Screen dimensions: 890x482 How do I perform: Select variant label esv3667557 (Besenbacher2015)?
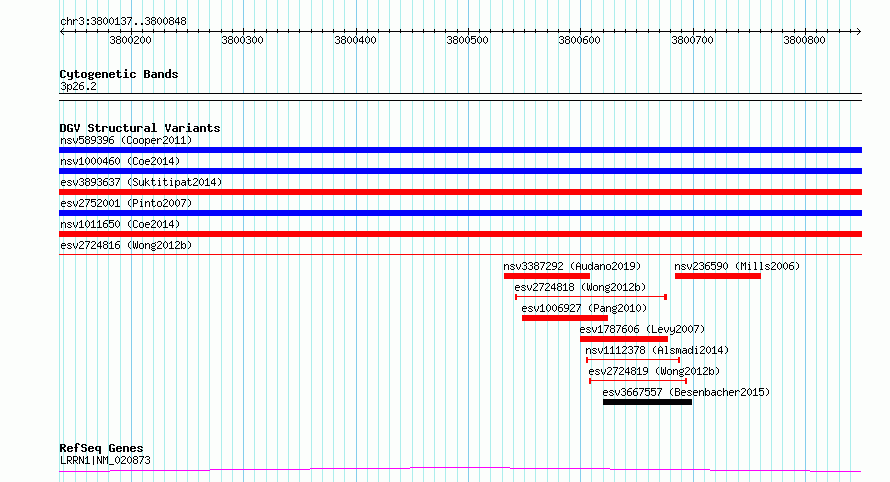686,392
